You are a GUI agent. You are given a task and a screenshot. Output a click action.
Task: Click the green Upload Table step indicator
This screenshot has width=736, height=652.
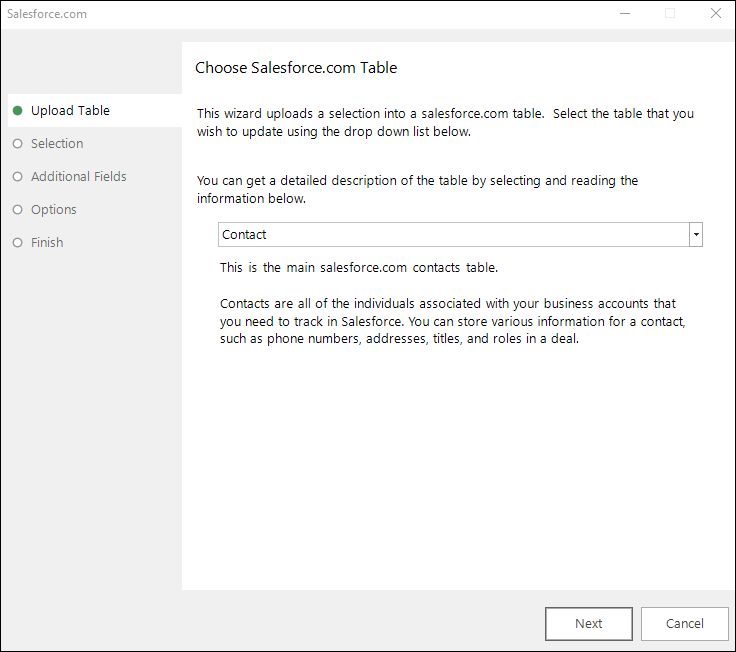click(x=17, y=110)
